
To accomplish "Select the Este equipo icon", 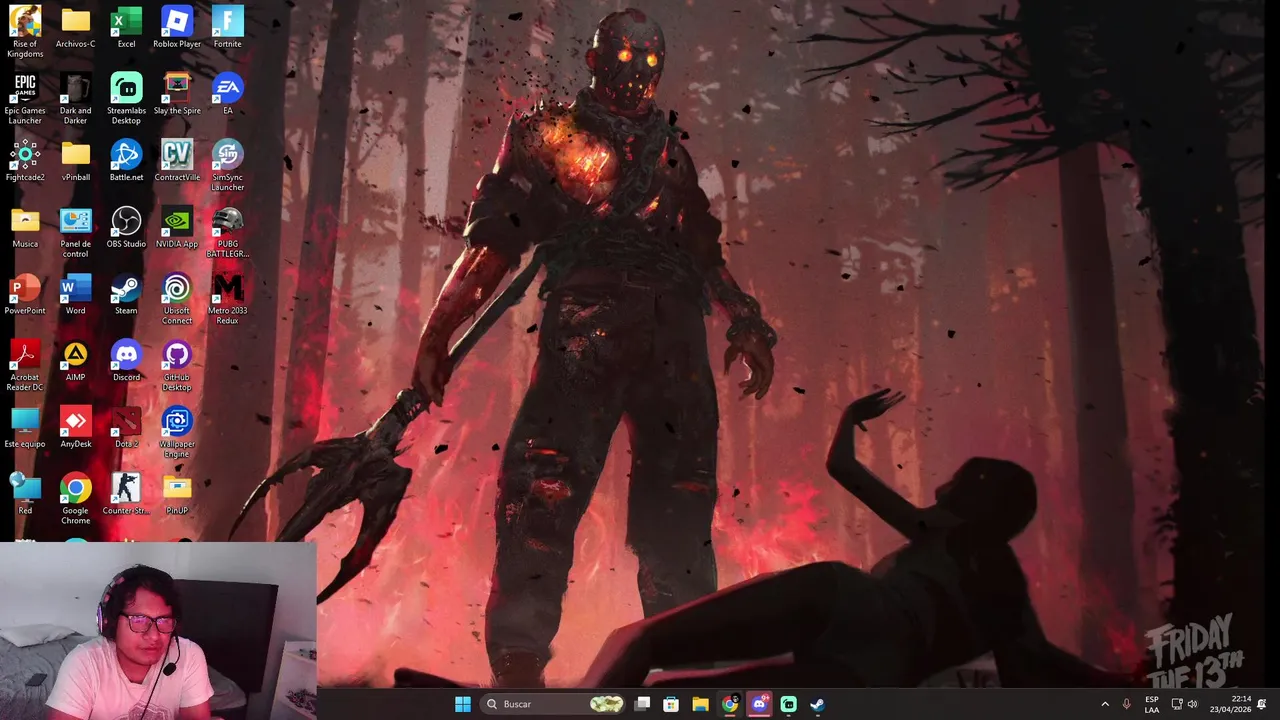I will point(25,427).
